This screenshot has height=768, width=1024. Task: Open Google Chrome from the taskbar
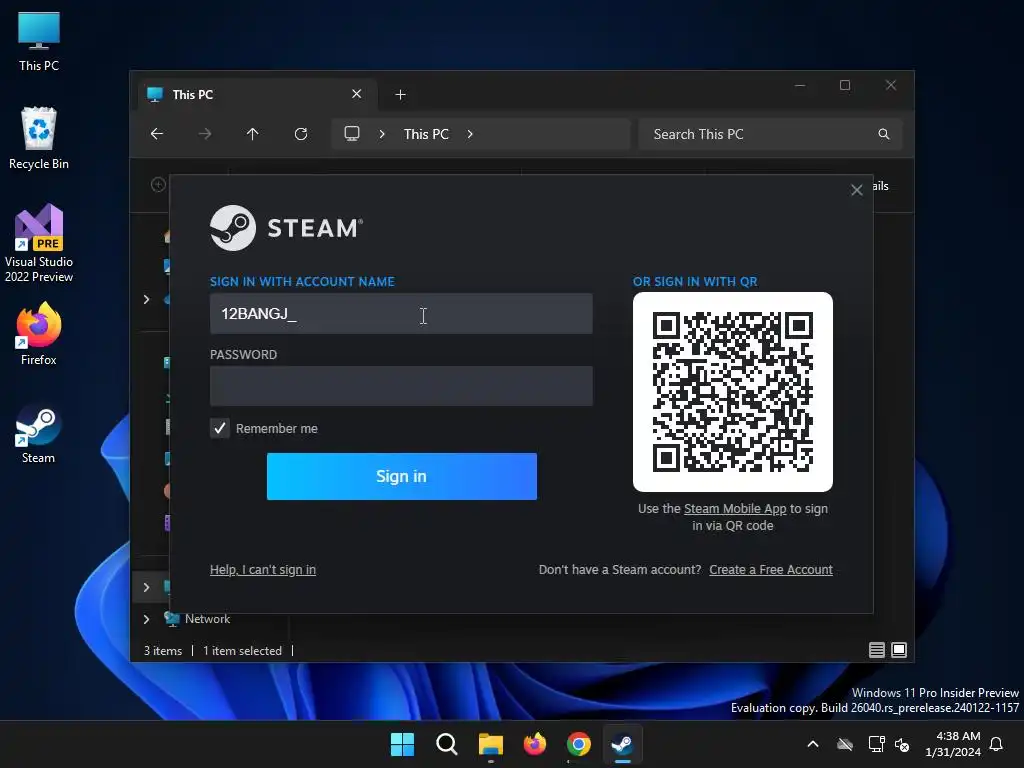point(579,744)
